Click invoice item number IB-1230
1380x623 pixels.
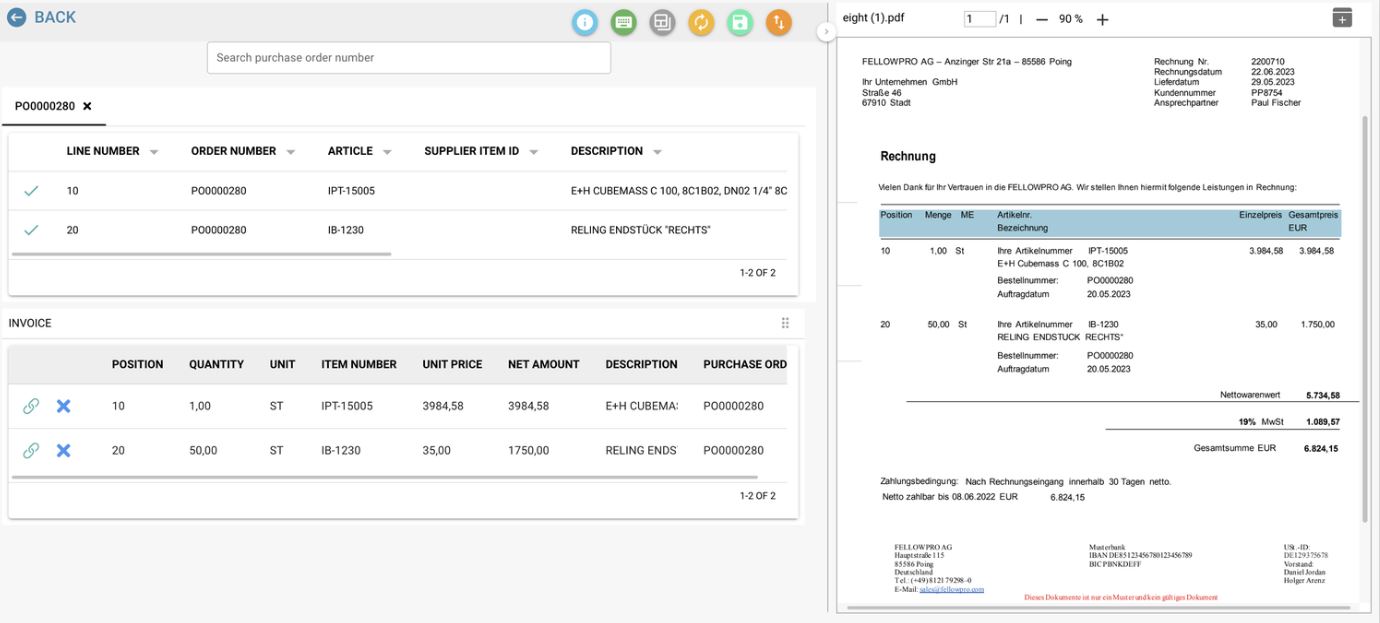coord(341,451)
